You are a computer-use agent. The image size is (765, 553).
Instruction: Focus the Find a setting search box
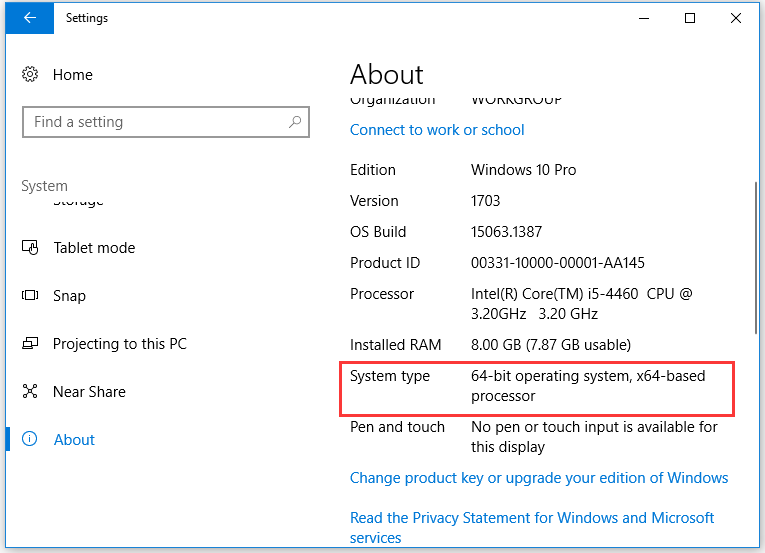pos(166,122)
